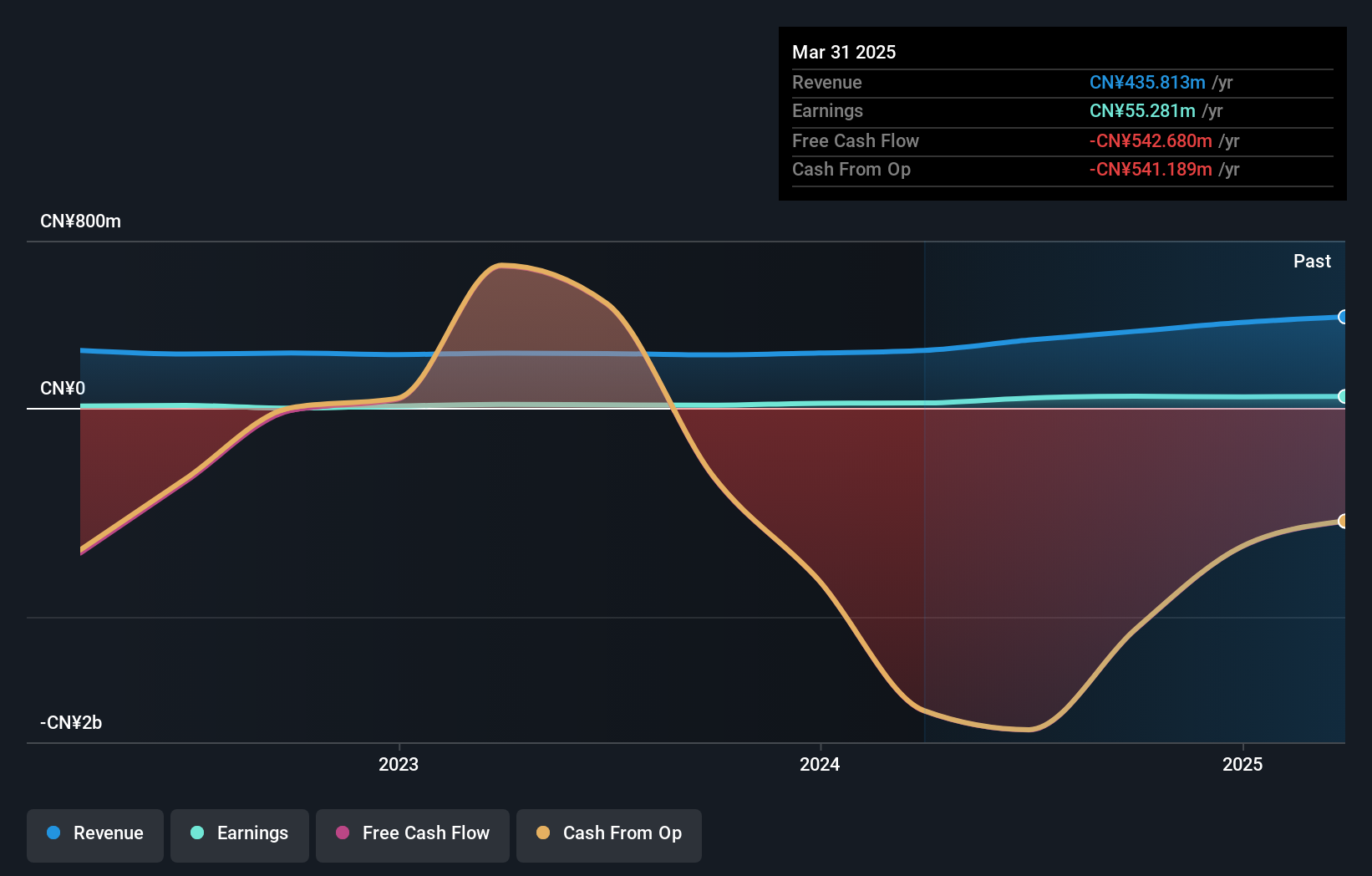Click the Cash From Op endpoint marker
The width and height of the screenshot is (1372, 876).
[x=1344, y=521]
